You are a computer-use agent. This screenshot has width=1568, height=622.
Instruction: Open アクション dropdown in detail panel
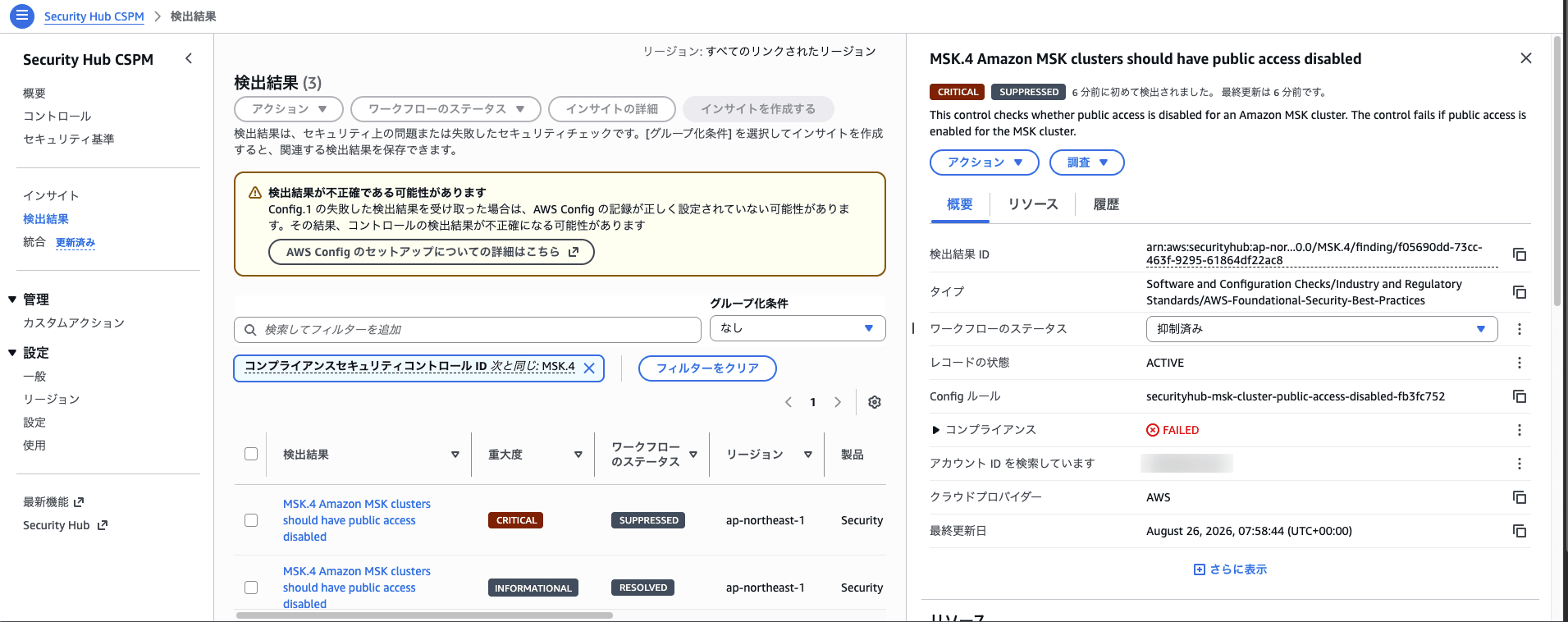[x=985, y=162]
